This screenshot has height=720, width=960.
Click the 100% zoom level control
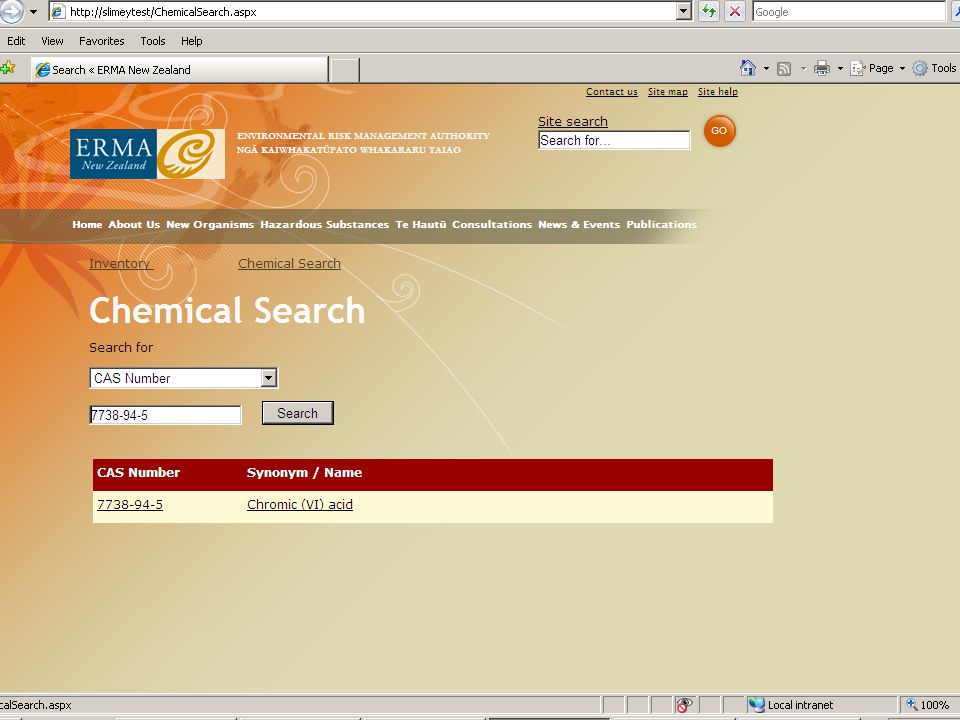pos(928,705)
